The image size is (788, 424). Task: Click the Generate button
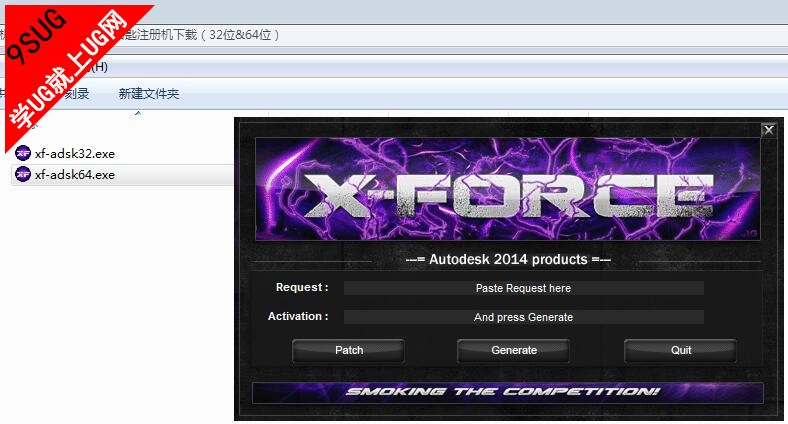514,351
